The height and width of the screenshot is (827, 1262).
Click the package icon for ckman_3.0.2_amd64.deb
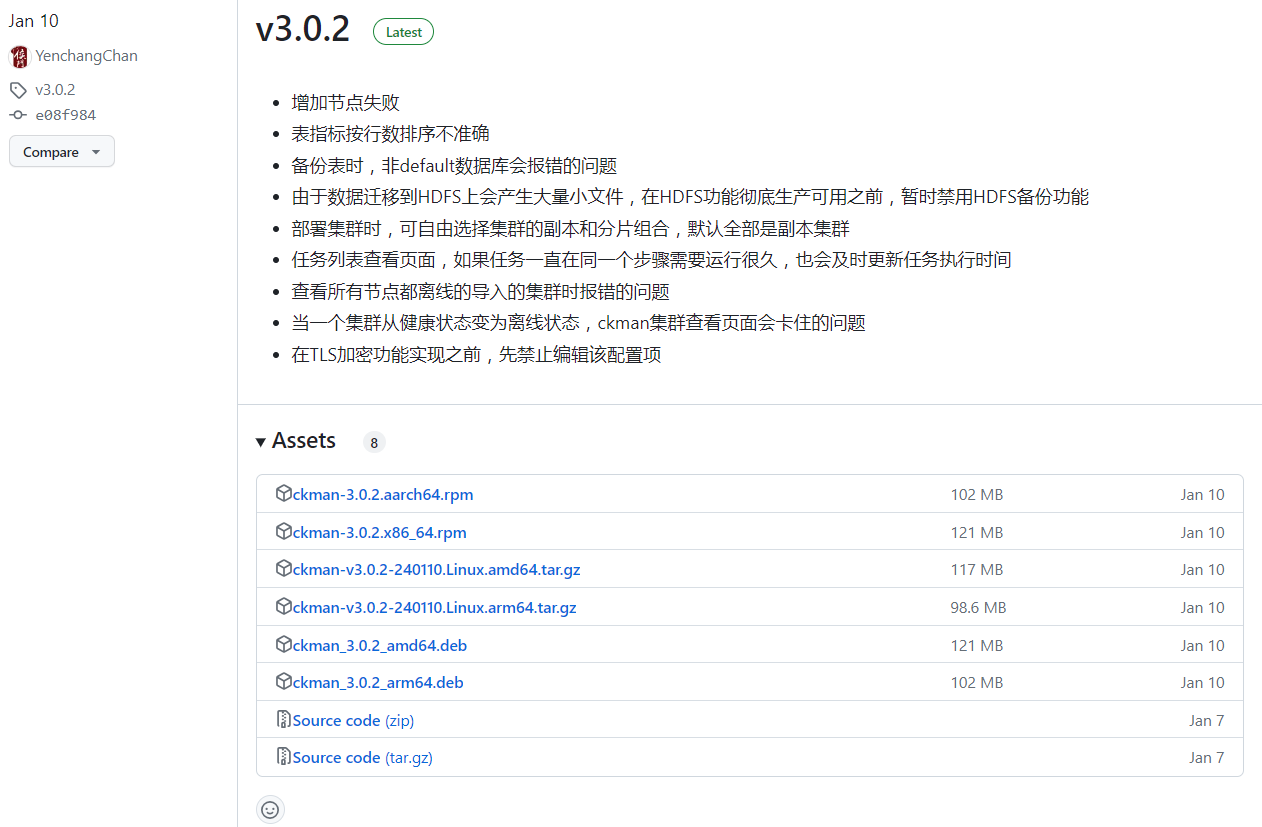click(x=283, y=645)
